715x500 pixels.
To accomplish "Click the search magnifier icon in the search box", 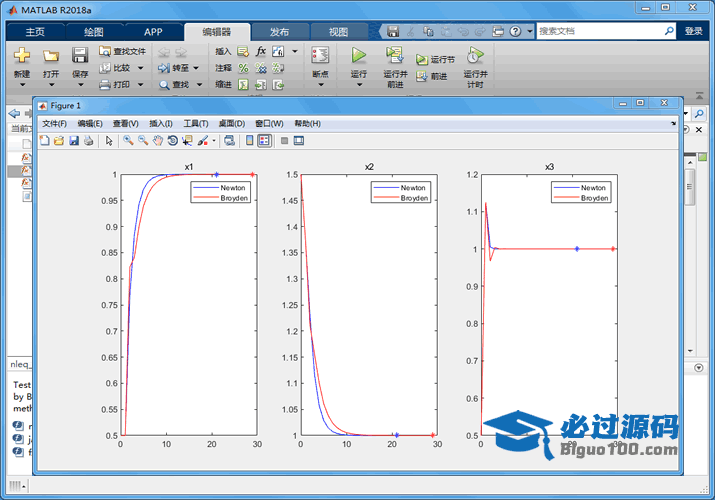I will 669,31.
